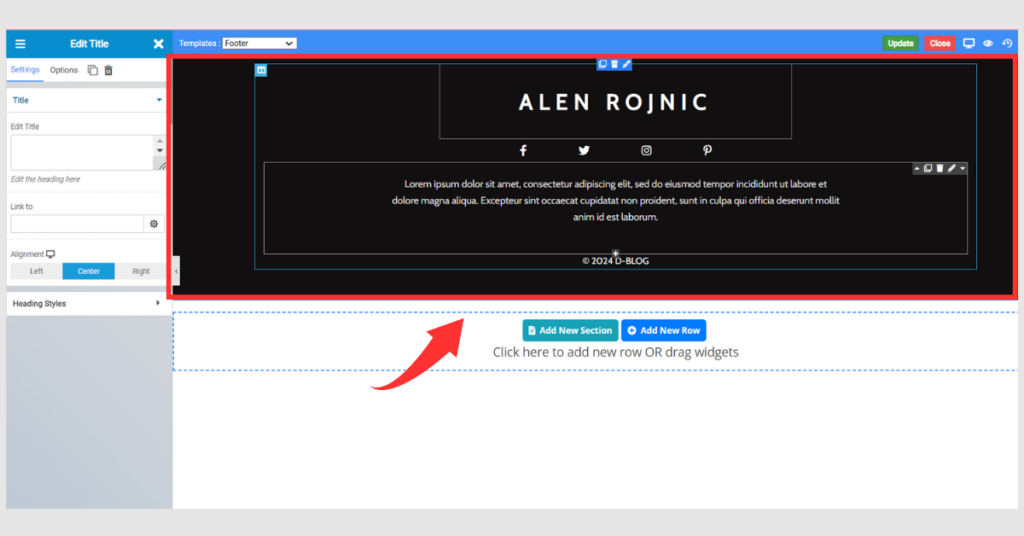Select the ALEN ROJNIC heading
1024x536 pixels.
coord(614,102)
